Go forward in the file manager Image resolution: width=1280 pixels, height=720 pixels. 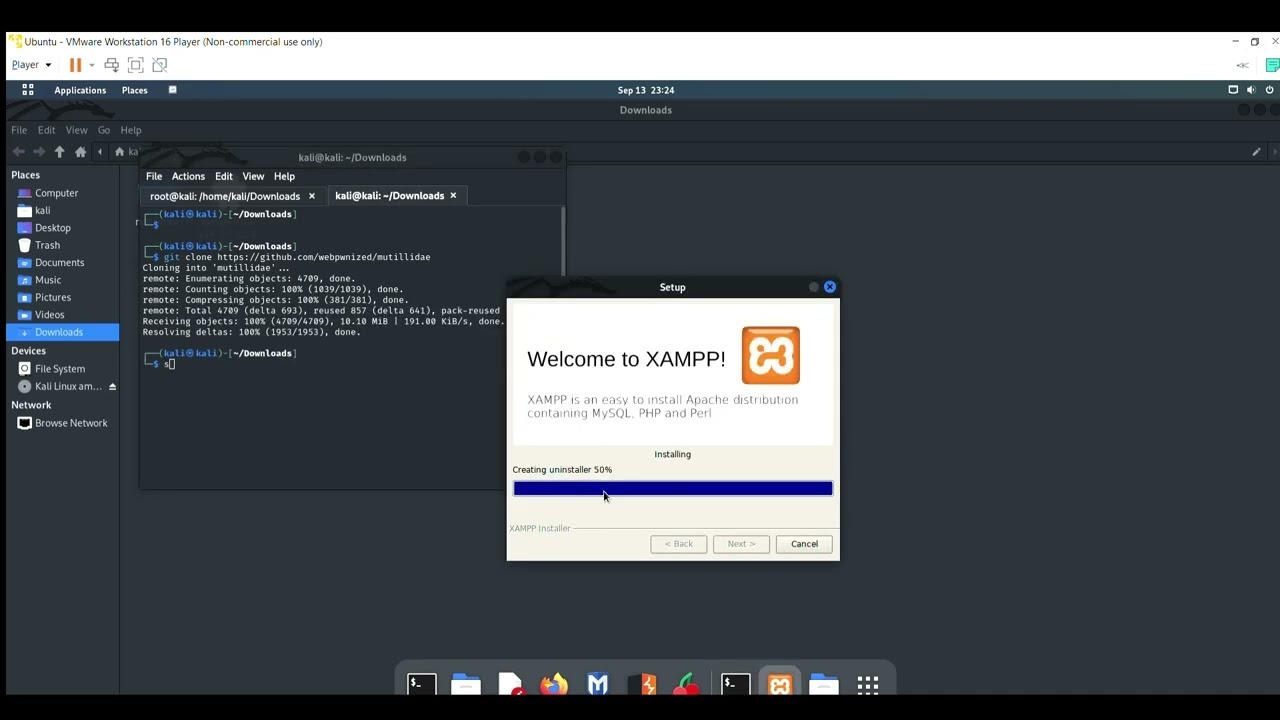(39, 152)
